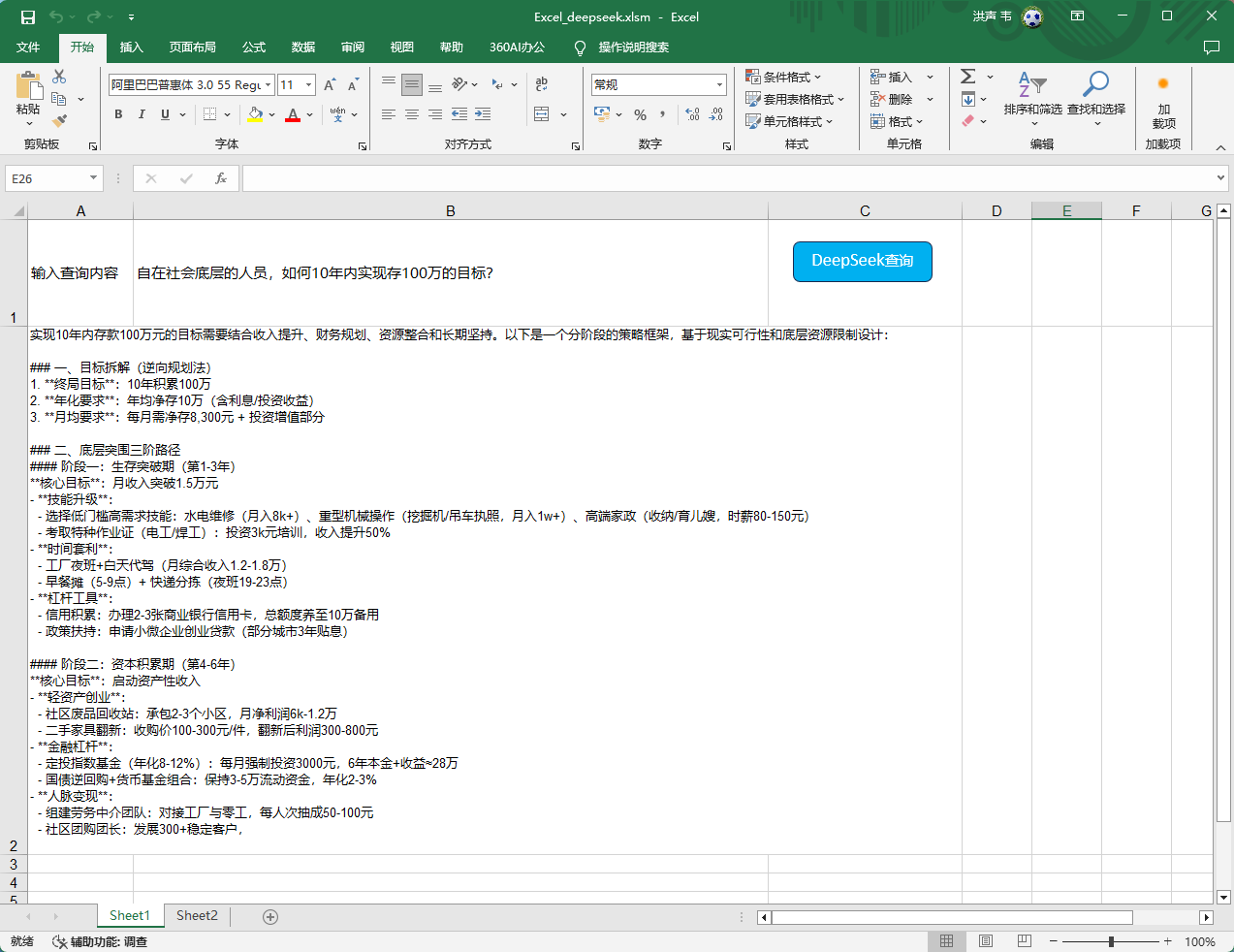This screenshot has width=1234, height=952.
Task: Switch to the 数据 Data tab
Action: [x=303, y=47]
